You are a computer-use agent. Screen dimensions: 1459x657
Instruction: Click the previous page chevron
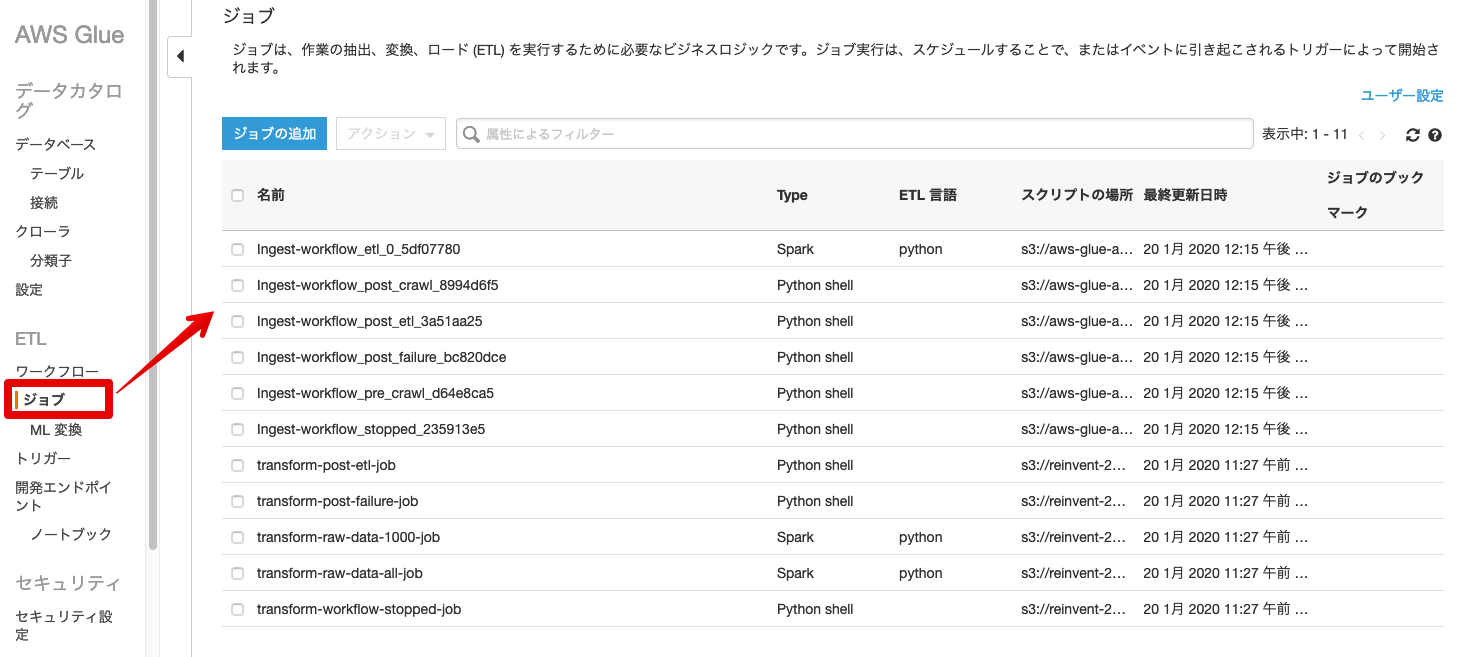1362,135
